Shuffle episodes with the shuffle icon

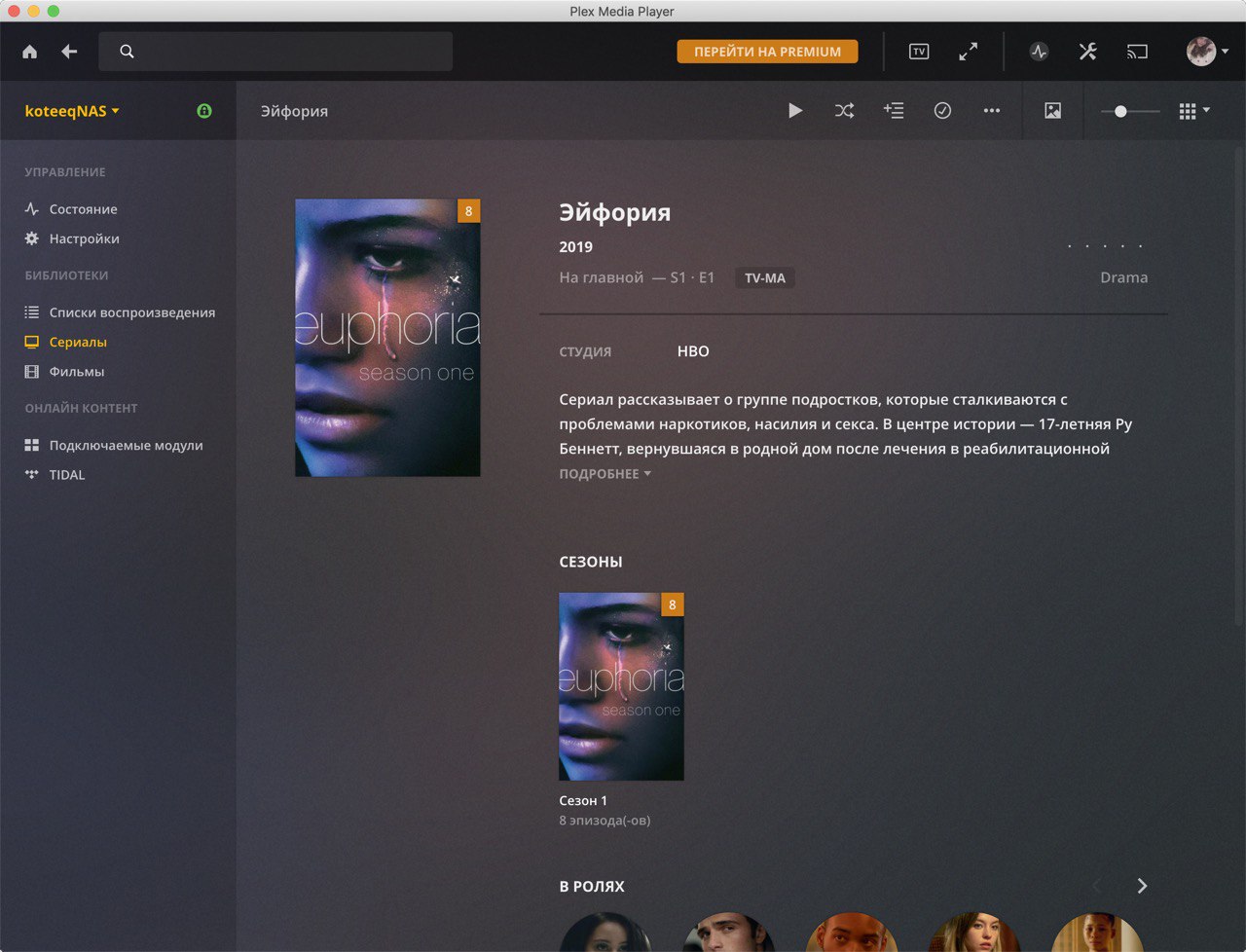pyautogui.click(x=844, y=111)
